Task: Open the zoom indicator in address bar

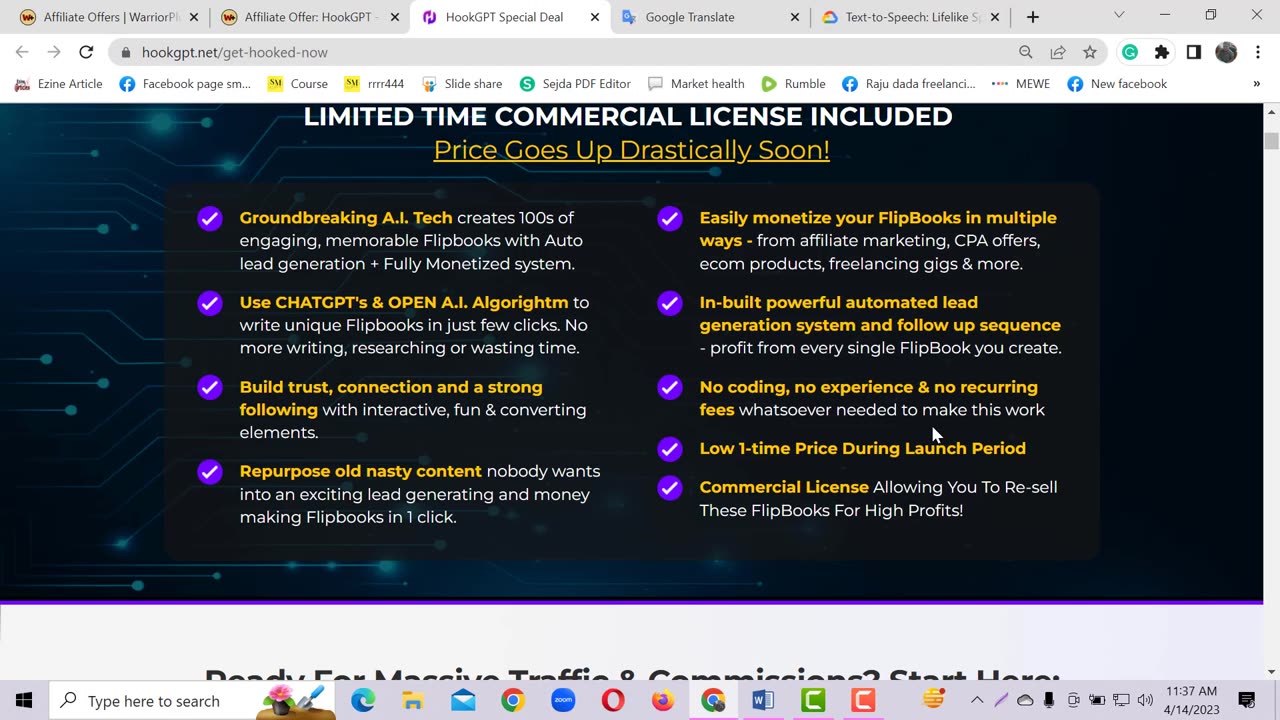Action: pyautogui.click(x=1026, y=52)
